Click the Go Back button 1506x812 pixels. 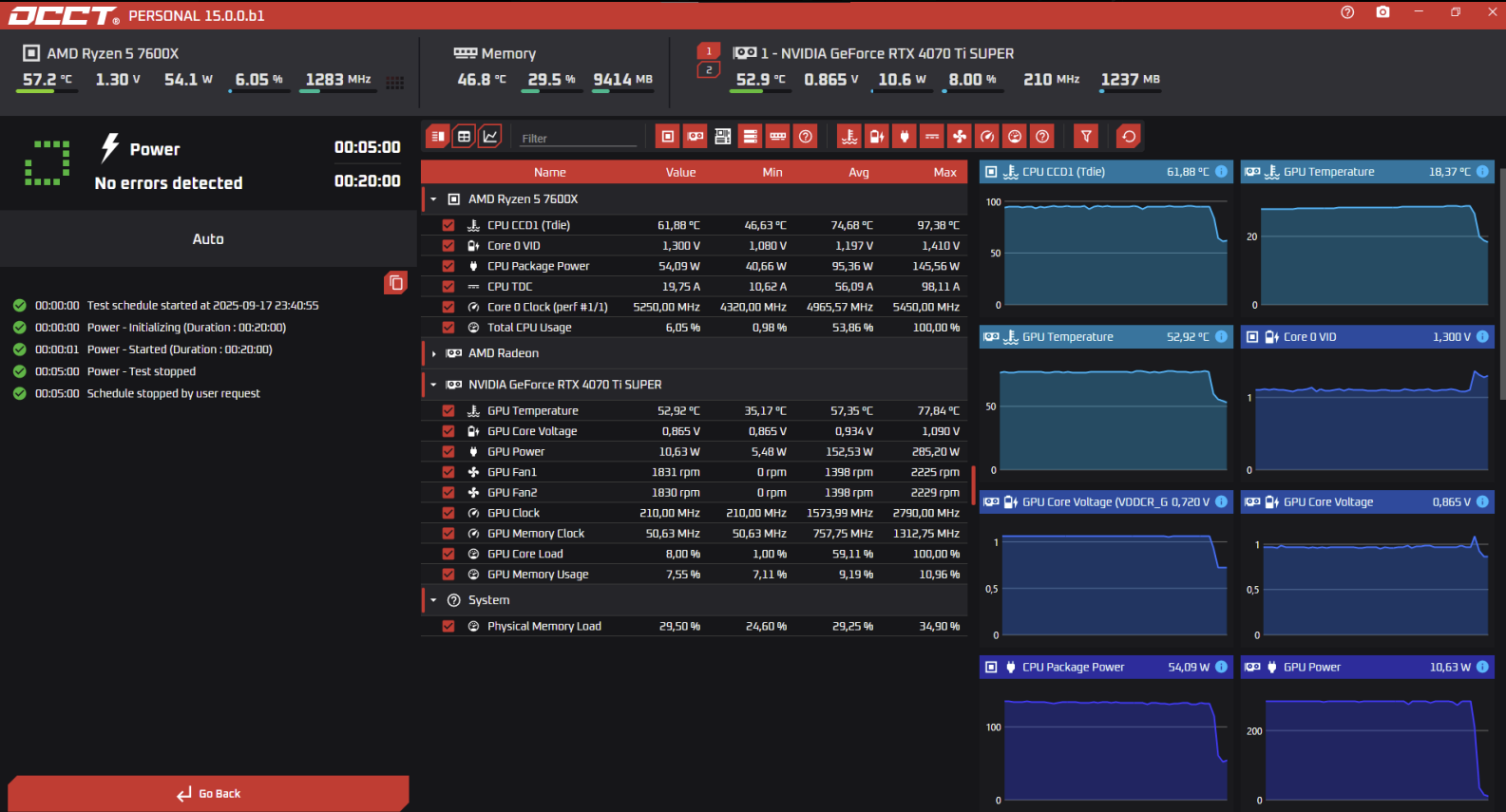pyautogui.click(x=209, y=794)
